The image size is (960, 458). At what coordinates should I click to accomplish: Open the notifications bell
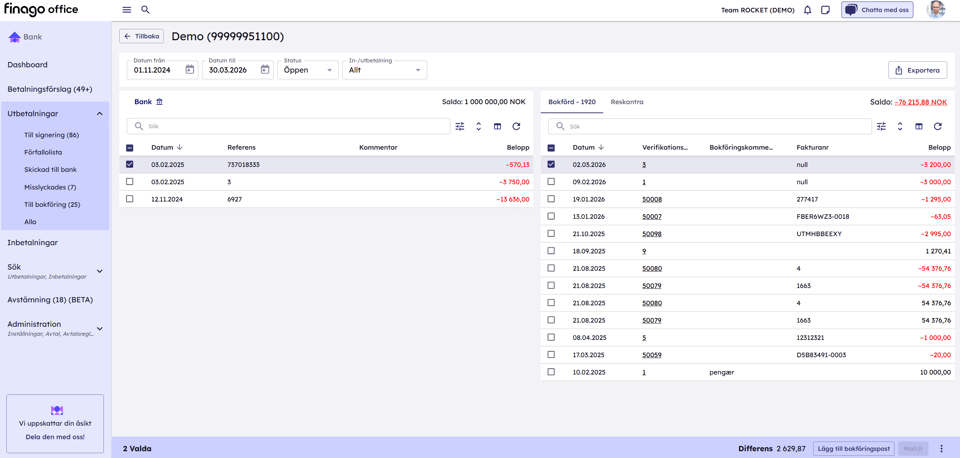(x=807, y=10)
